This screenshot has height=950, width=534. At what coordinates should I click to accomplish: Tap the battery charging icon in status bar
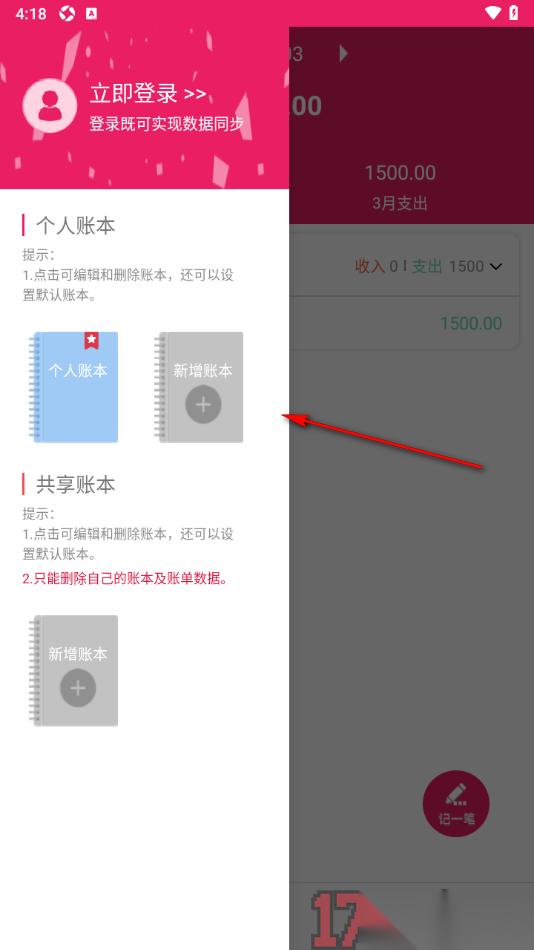pyautogui.click(x=513, y=13)
